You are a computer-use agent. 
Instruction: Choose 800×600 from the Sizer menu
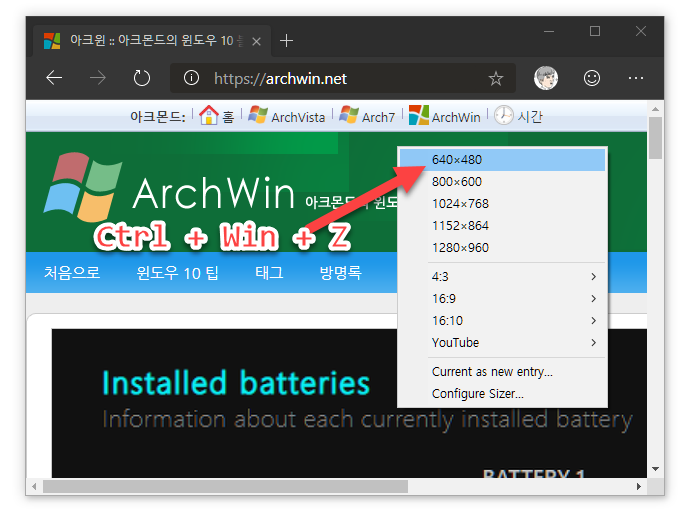(503, 181)
